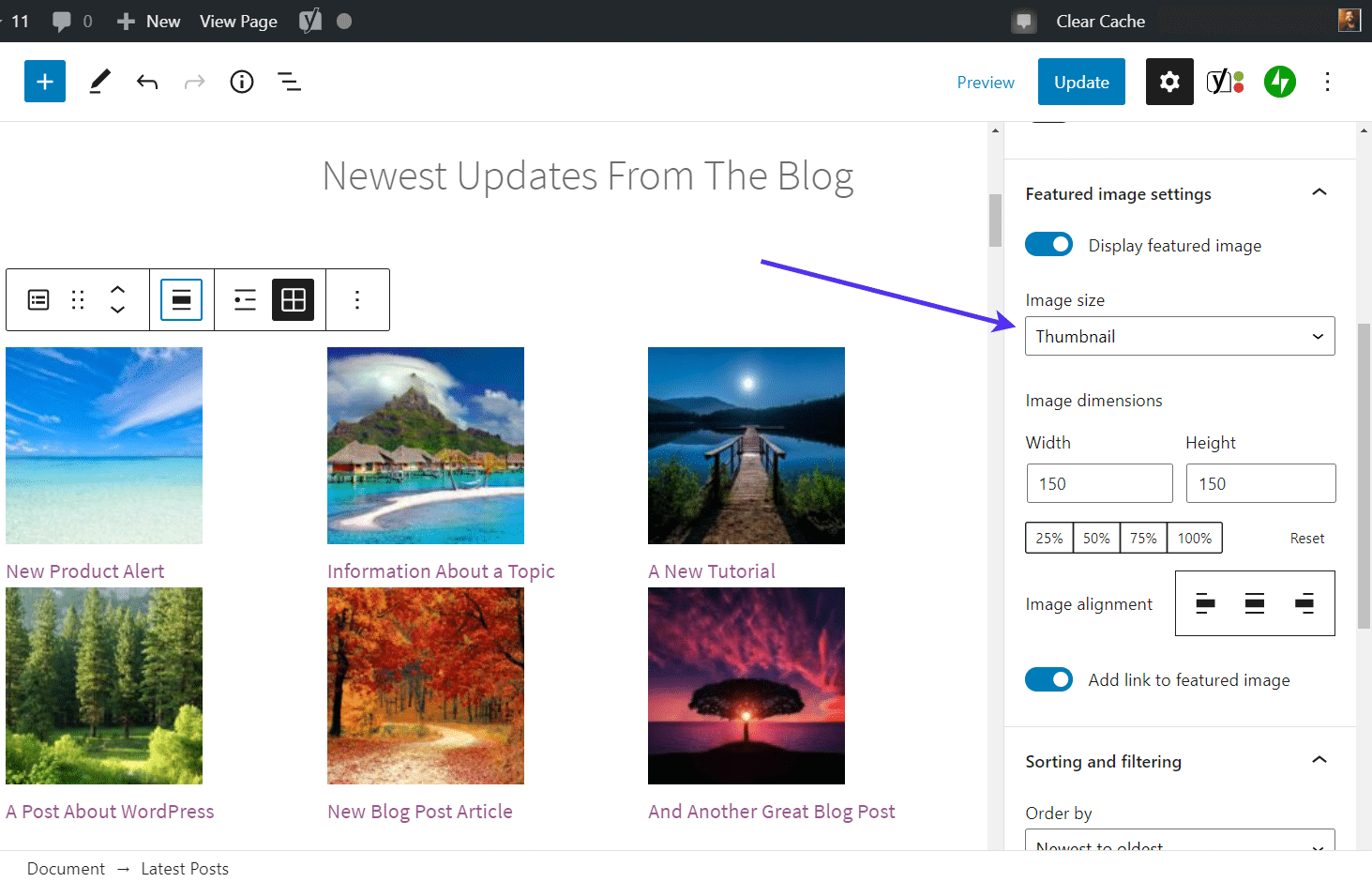
Task: Open the New menu in admin bar
Action: pos(150,21)
